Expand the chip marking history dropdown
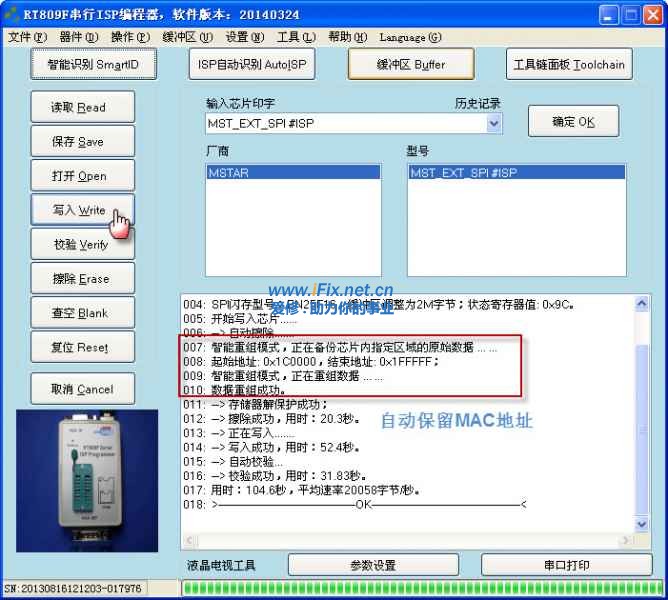This screenshot has width=668, height=600. coord(494,123)
